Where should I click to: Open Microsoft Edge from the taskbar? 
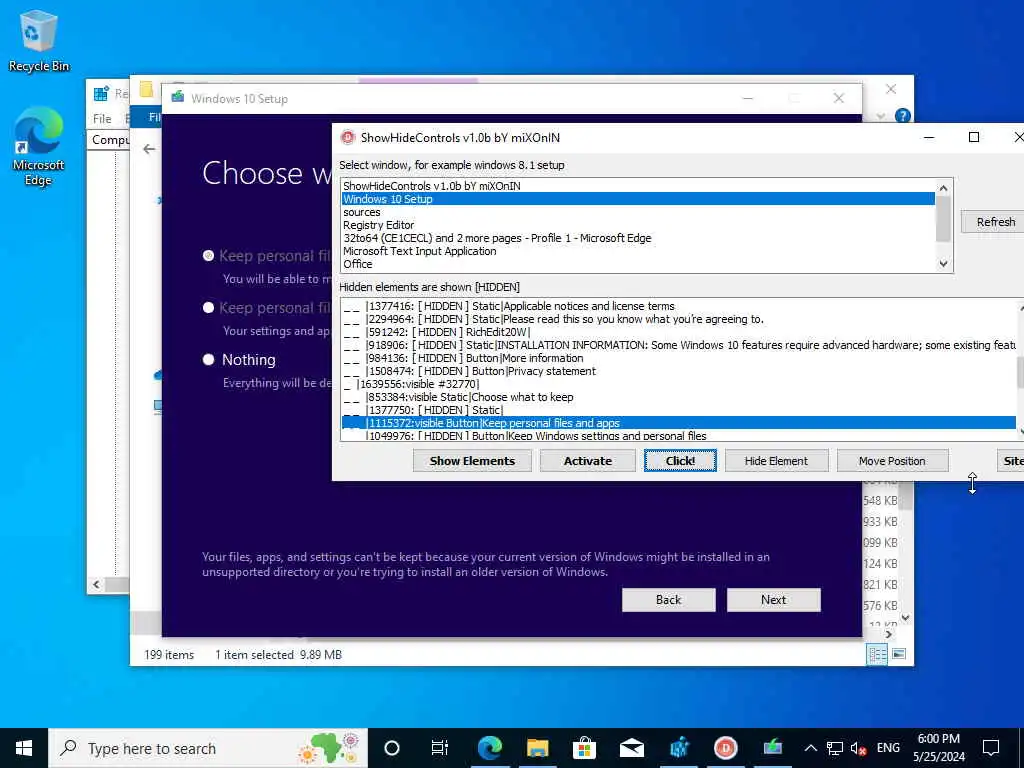tap(490, 748)
